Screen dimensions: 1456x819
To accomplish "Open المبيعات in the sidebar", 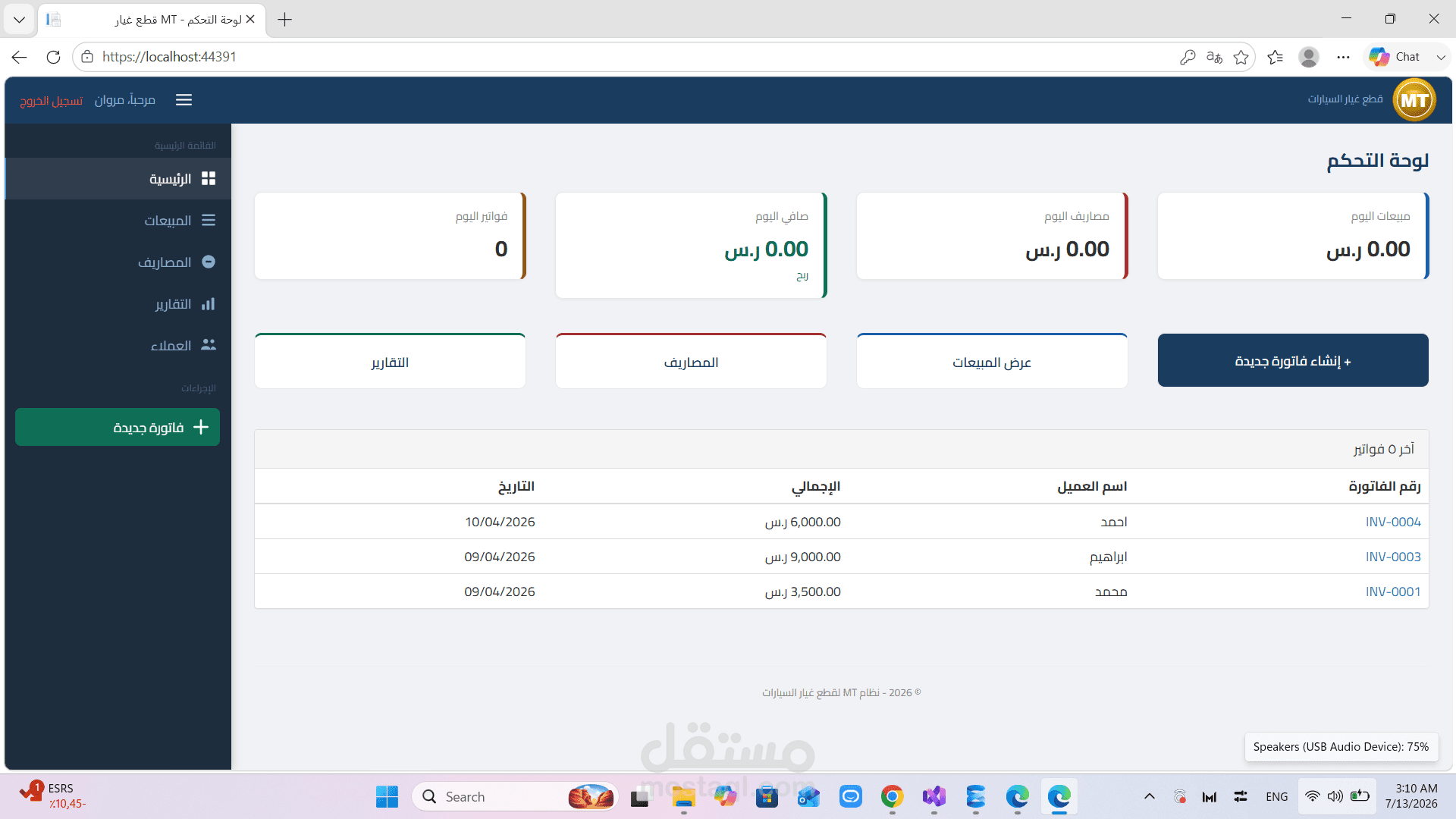I will click(118, 221).
